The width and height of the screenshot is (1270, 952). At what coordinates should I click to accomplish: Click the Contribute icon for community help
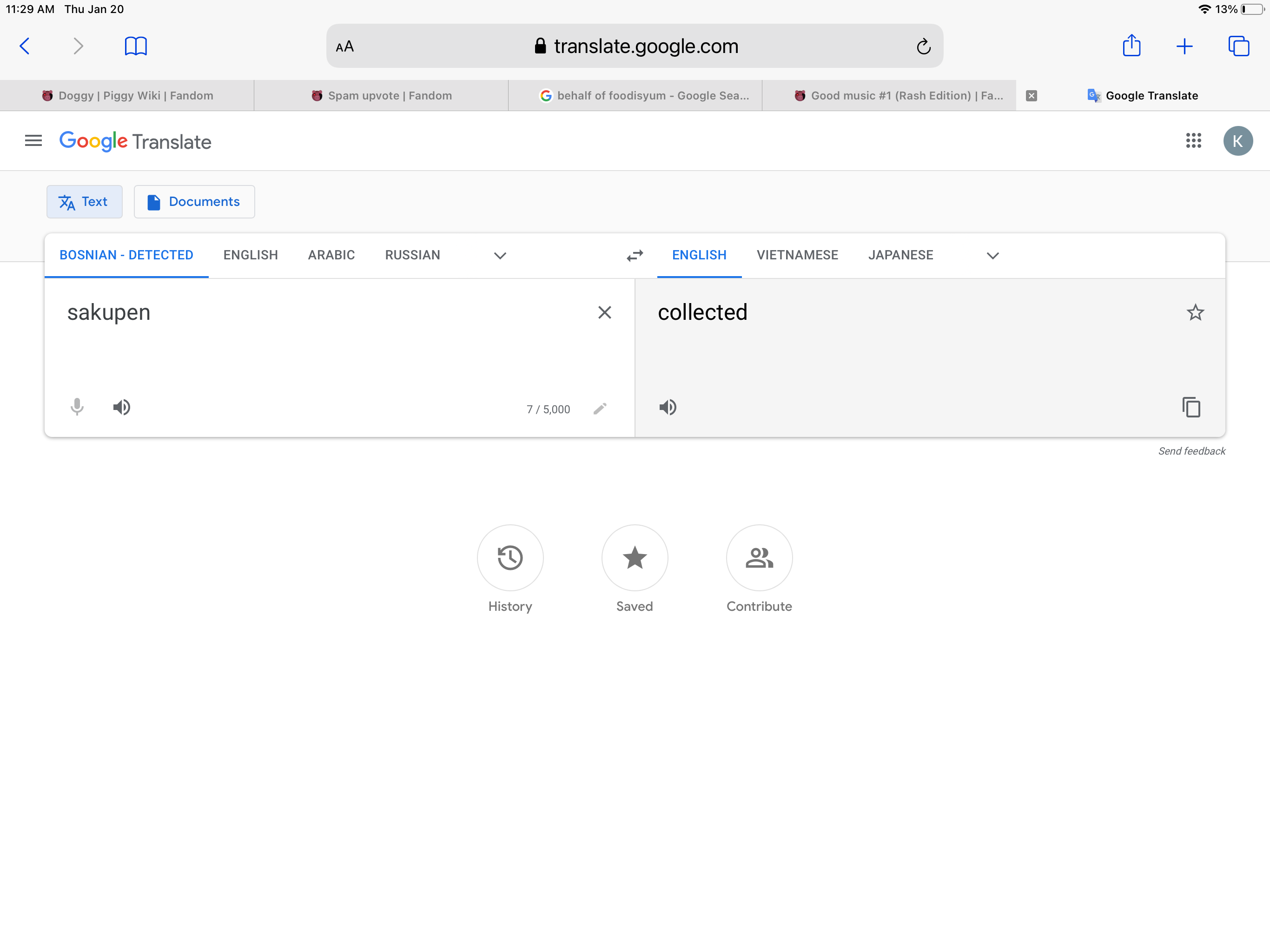[760, 557]
